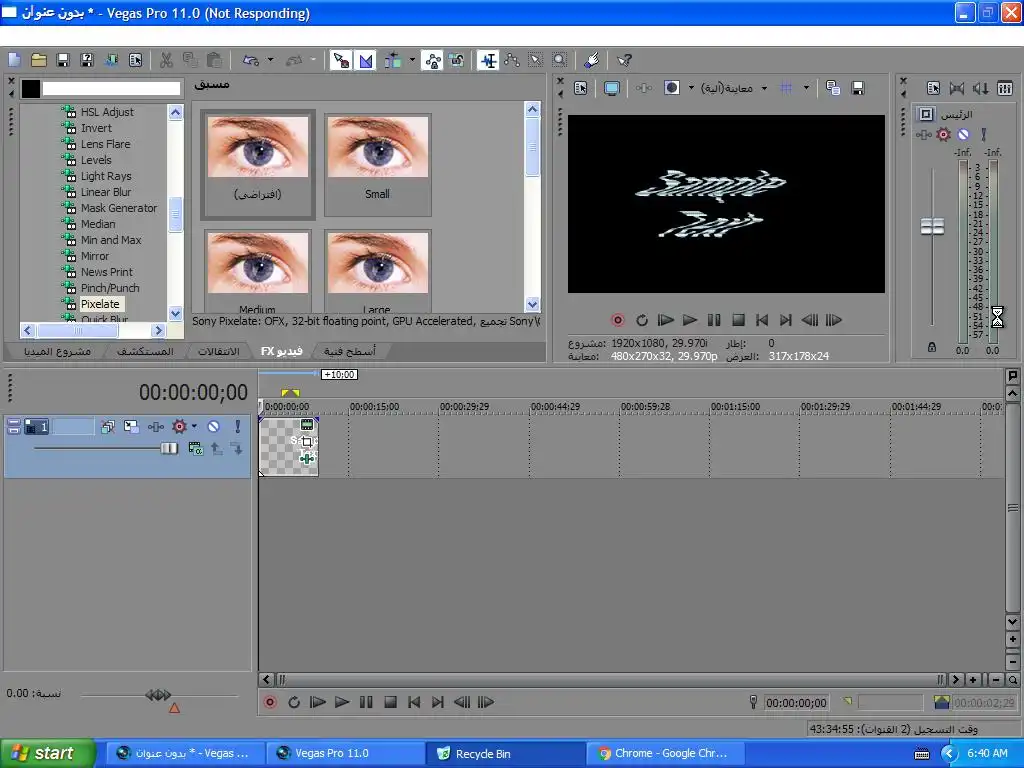Click Record in the bottom transport bar
This screenshot has height=768, width=1024.
[270, 702]
